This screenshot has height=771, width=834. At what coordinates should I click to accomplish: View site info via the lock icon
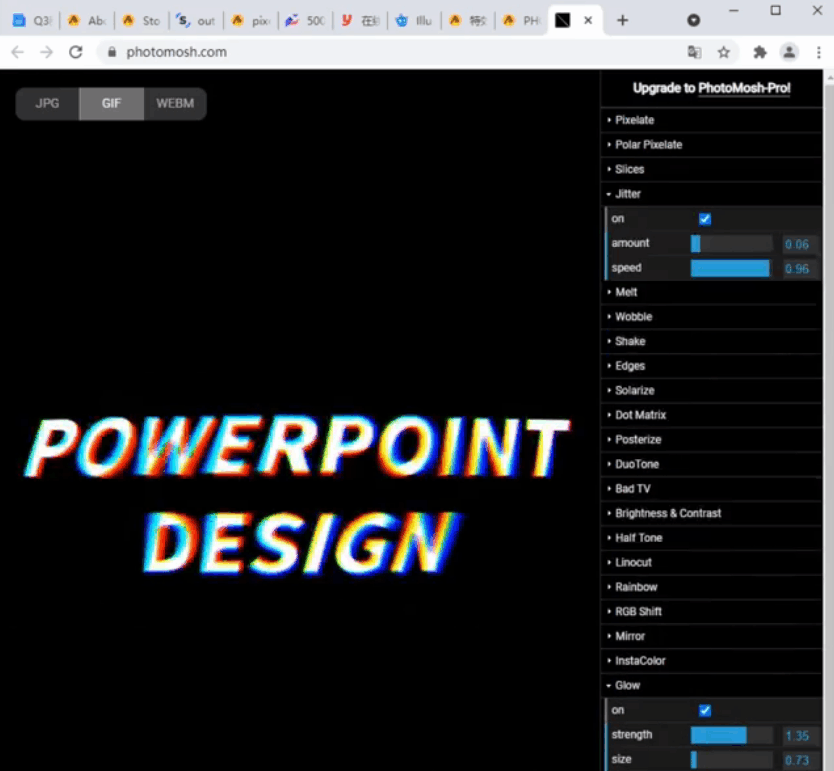(112, 52)
